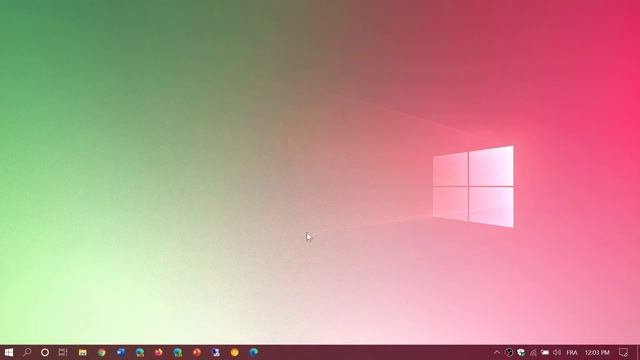
Task: Open Windows Security shield tray icon
Action: (521, 352)
